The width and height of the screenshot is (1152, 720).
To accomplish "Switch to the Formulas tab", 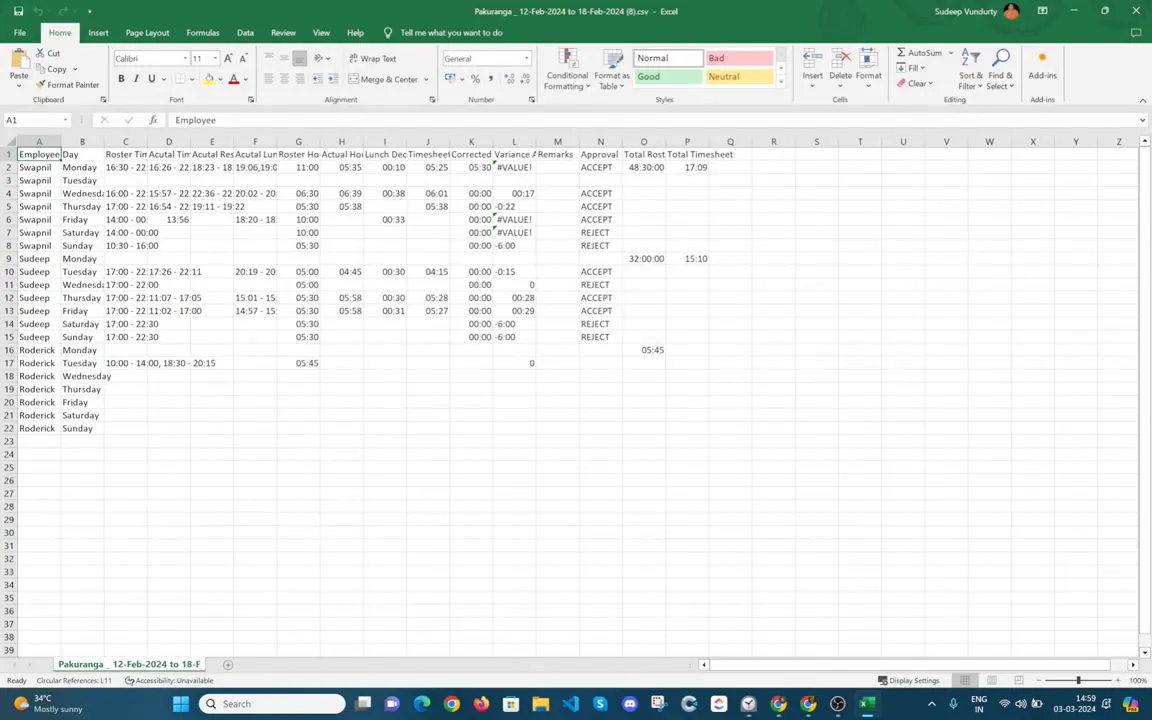I will 203,33.
